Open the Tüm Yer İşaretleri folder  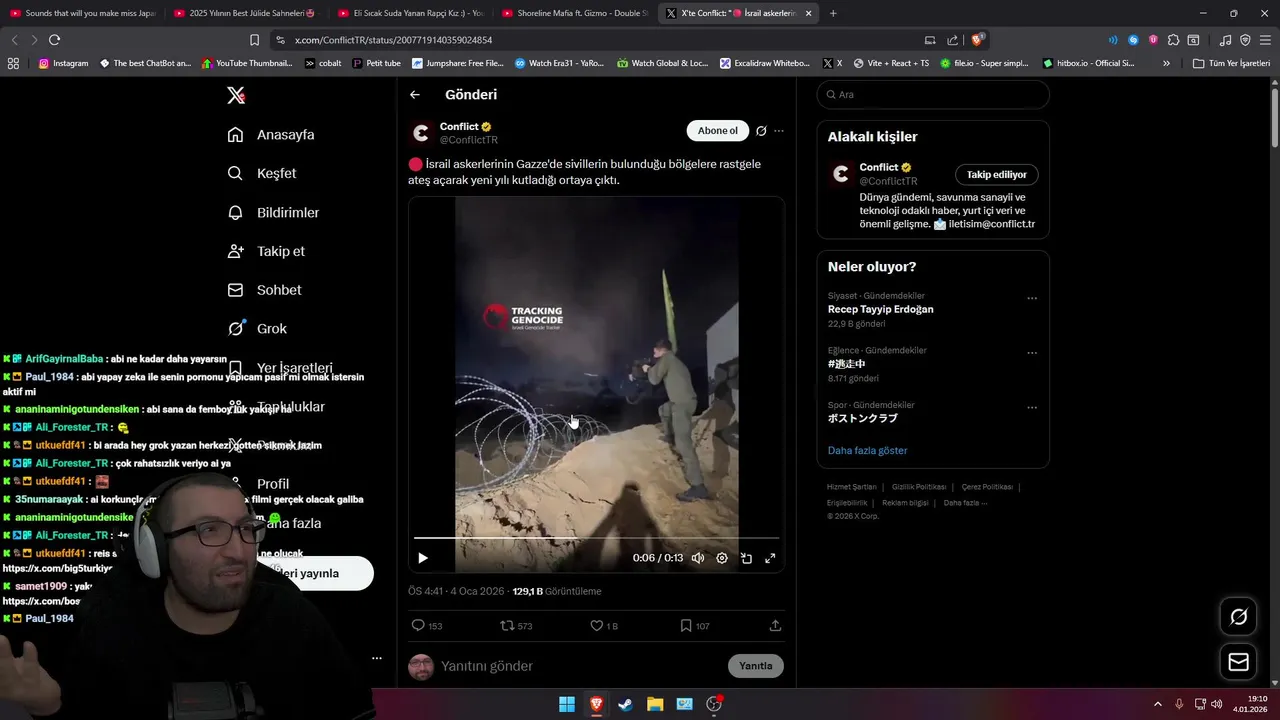[x=1231, y=63]
